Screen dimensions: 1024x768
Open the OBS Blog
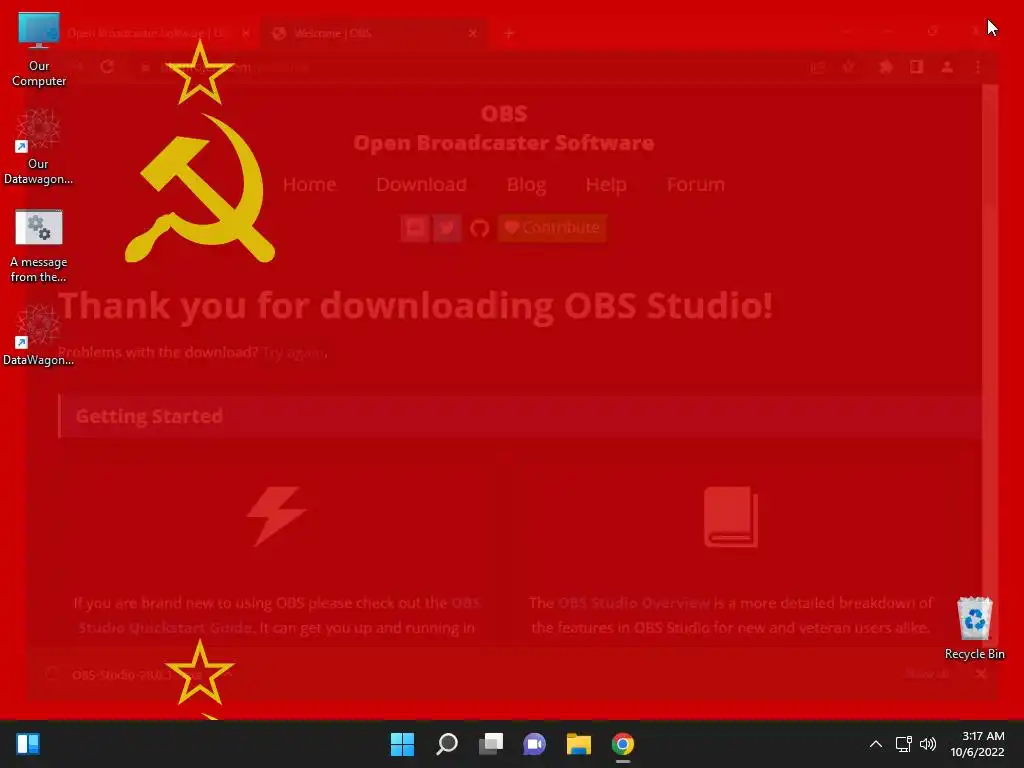pos(526,185)
